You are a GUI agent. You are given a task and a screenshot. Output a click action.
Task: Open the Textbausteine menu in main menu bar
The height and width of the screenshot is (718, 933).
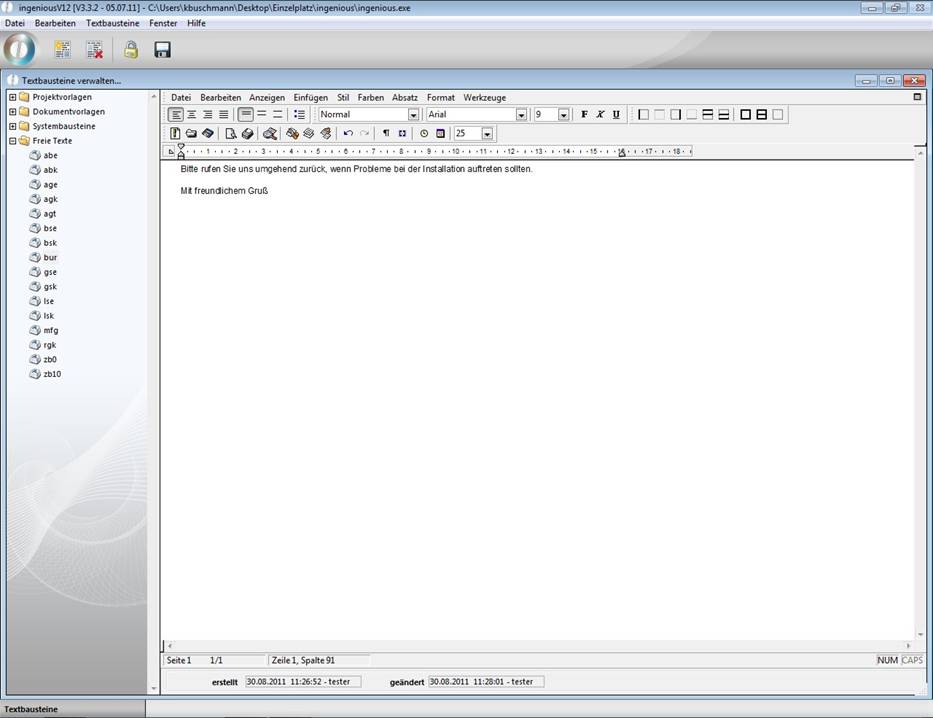pyautogui.click(x=112, y=23)
